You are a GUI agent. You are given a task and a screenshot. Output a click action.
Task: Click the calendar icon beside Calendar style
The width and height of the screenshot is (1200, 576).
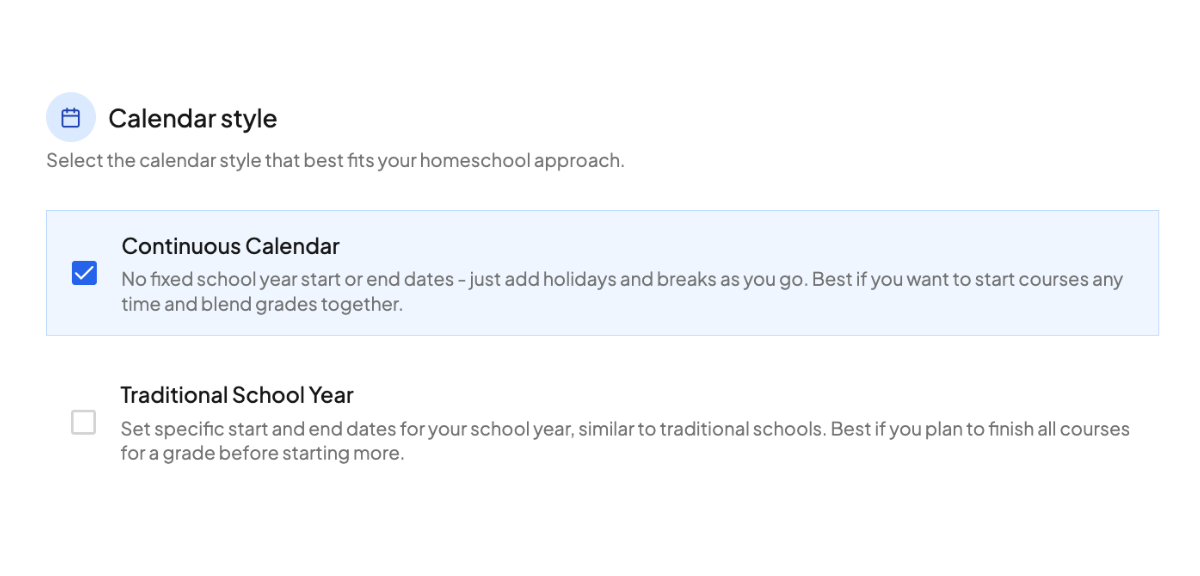coord(71,118)
